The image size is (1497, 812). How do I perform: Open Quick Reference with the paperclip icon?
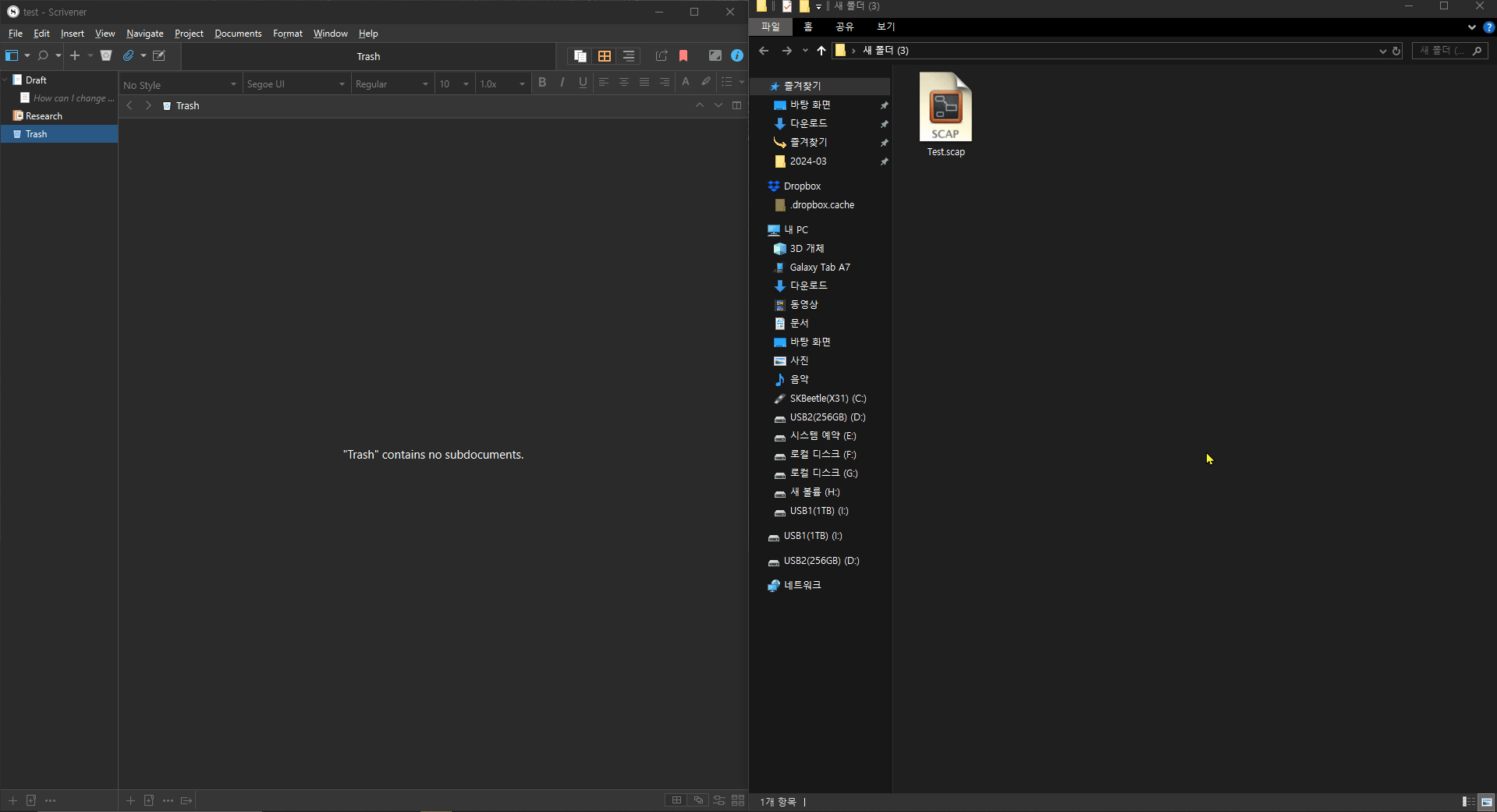pyautogui.click(x=129, y=55)
